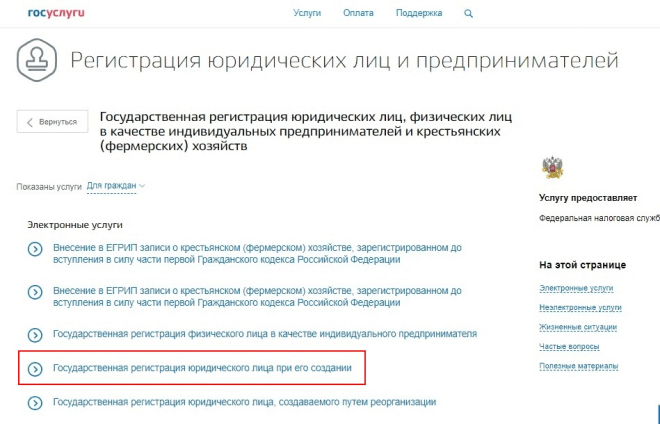This screenshot has width=660, height=424.
Task: Click the Госуслуги logo
Action: click(x=56, y=13)
